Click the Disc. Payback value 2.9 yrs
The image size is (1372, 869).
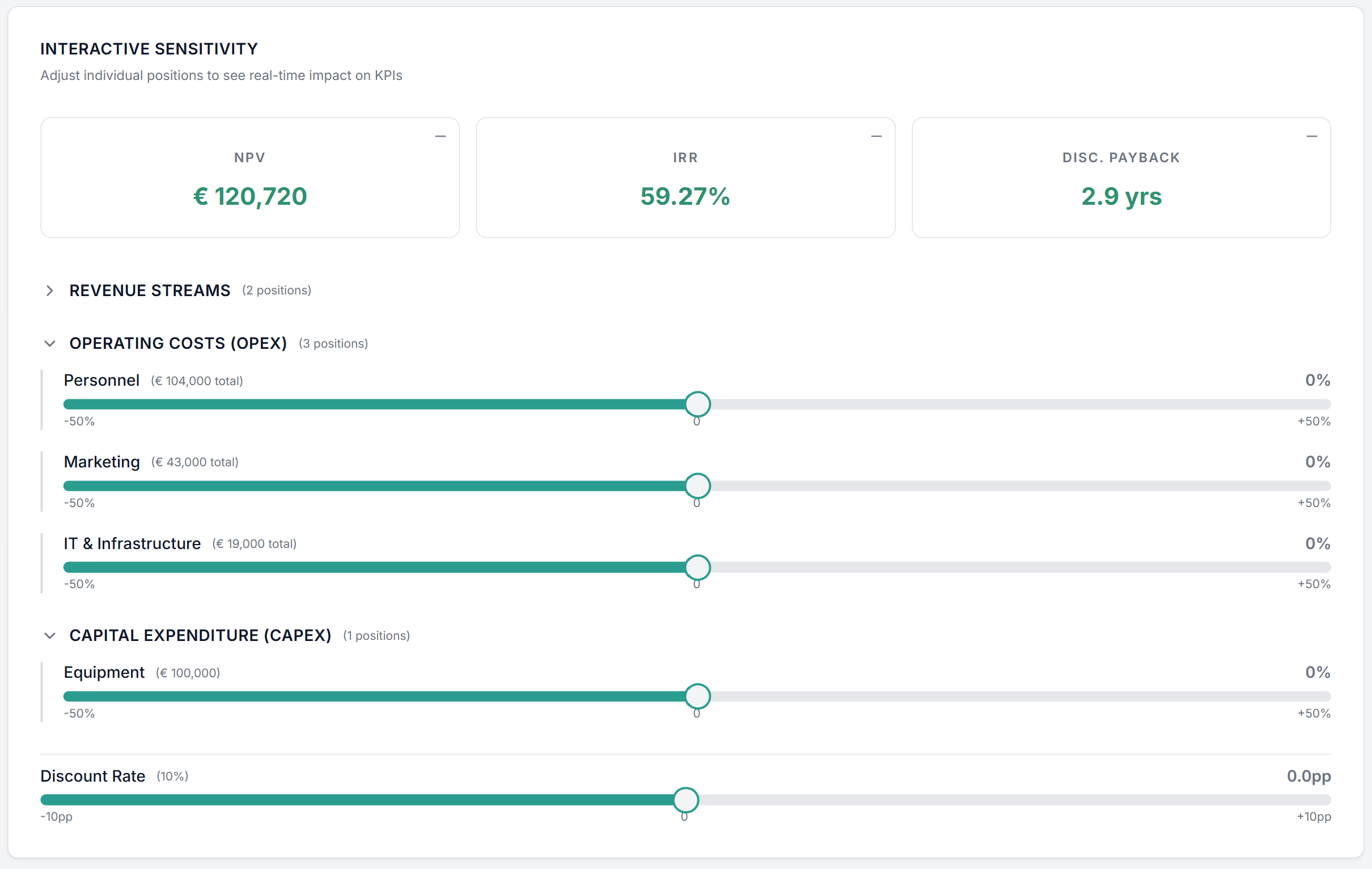1121,196
